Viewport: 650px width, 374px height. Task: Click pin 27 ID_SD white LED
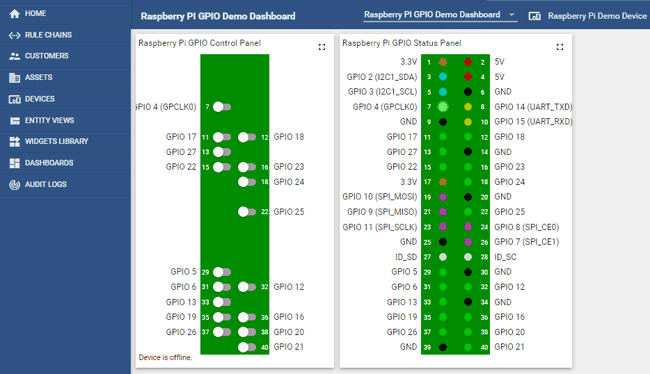pyautogui.click(x=443, y=257)
